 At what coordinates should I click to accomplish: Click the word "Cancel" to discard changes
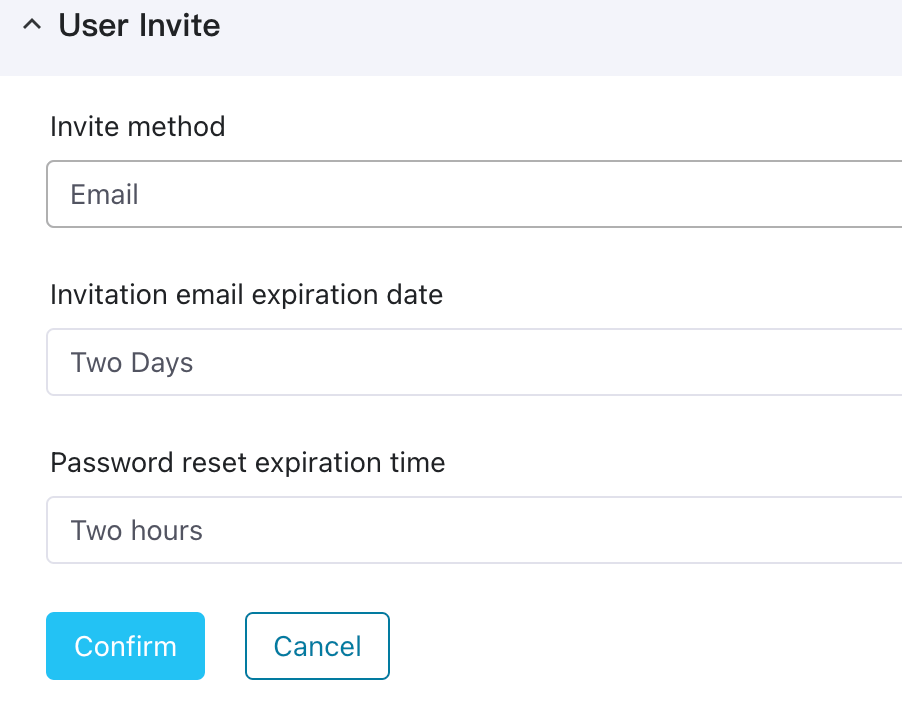[x=317, y=646]
